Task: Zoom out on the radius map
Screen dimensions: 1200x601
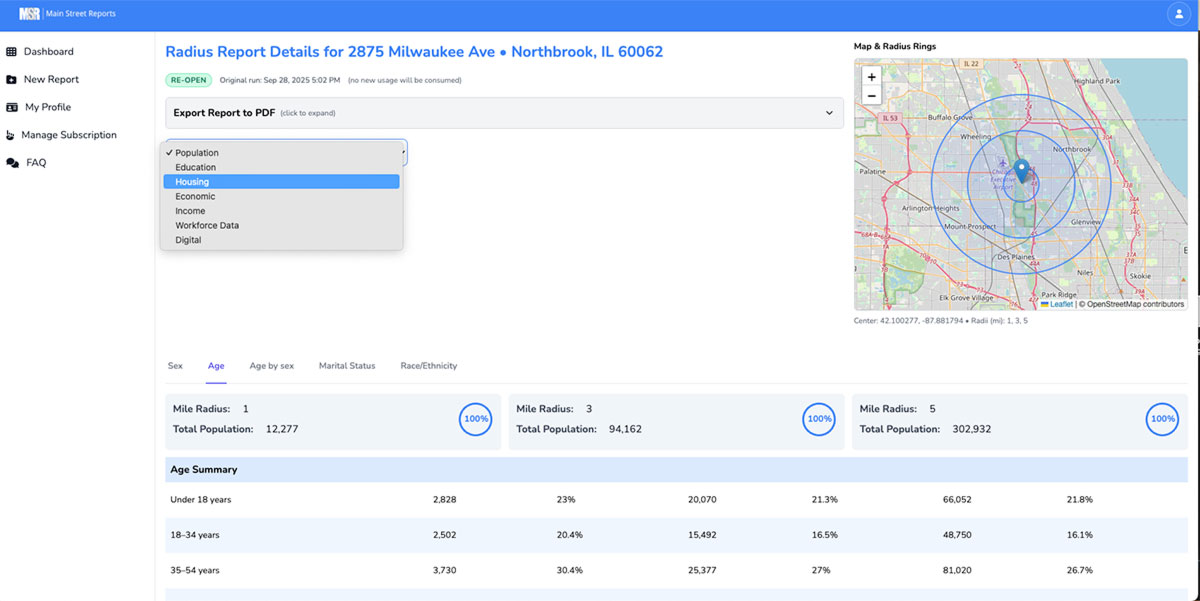Action: click(x=871, y=94)
